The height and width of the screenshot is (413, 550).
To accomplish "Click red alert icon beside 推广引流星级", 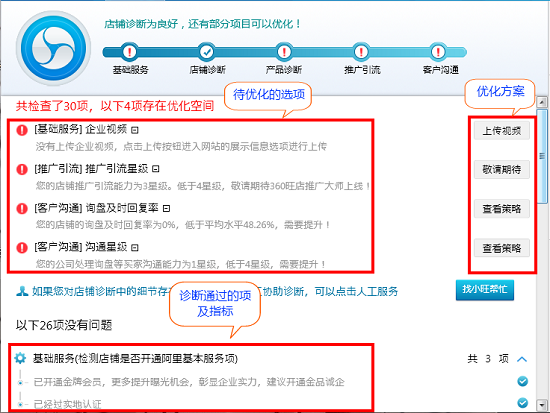I will [x=22, y=169].
